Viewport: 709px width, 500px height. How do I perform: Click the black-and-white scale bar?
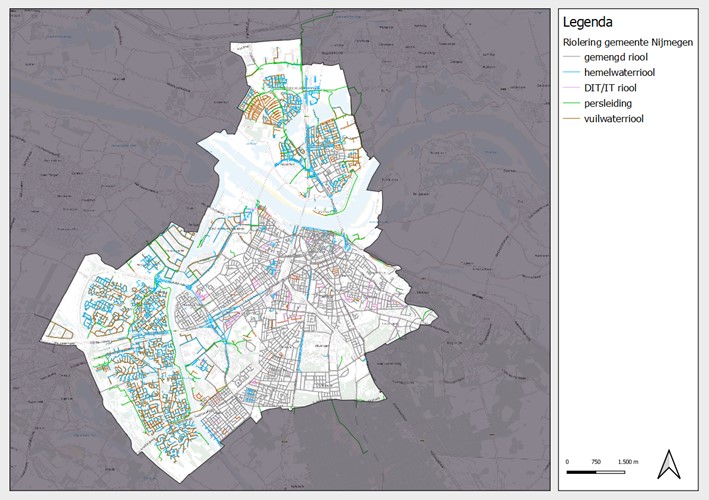point(597,470)
